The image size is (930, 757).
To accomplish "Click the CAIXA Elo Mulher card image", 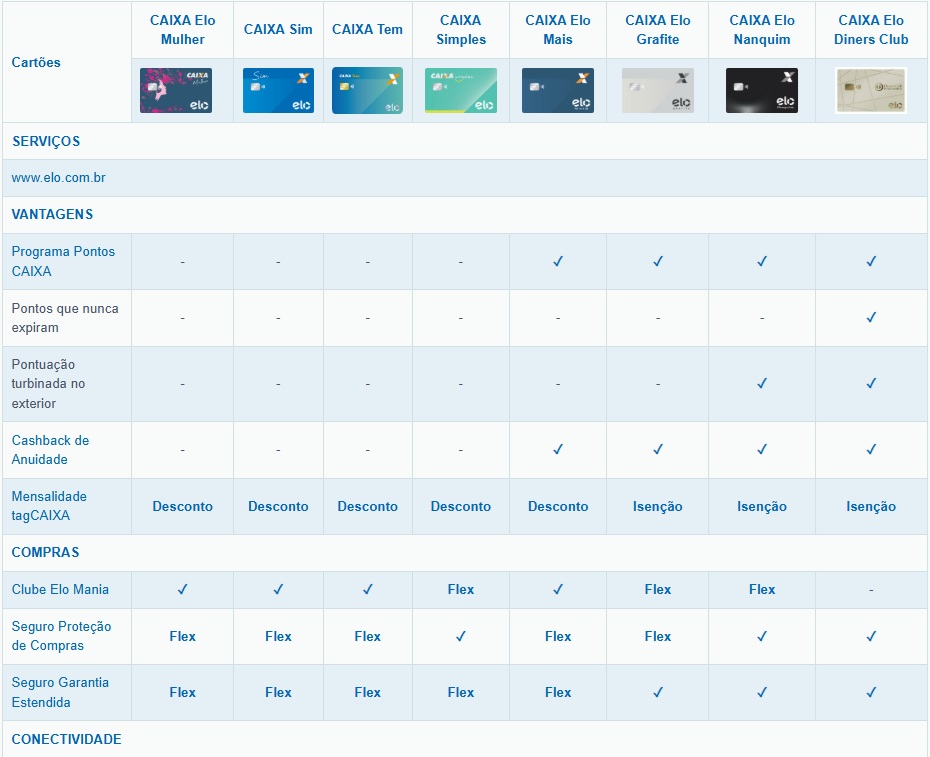I will [182, 91].
